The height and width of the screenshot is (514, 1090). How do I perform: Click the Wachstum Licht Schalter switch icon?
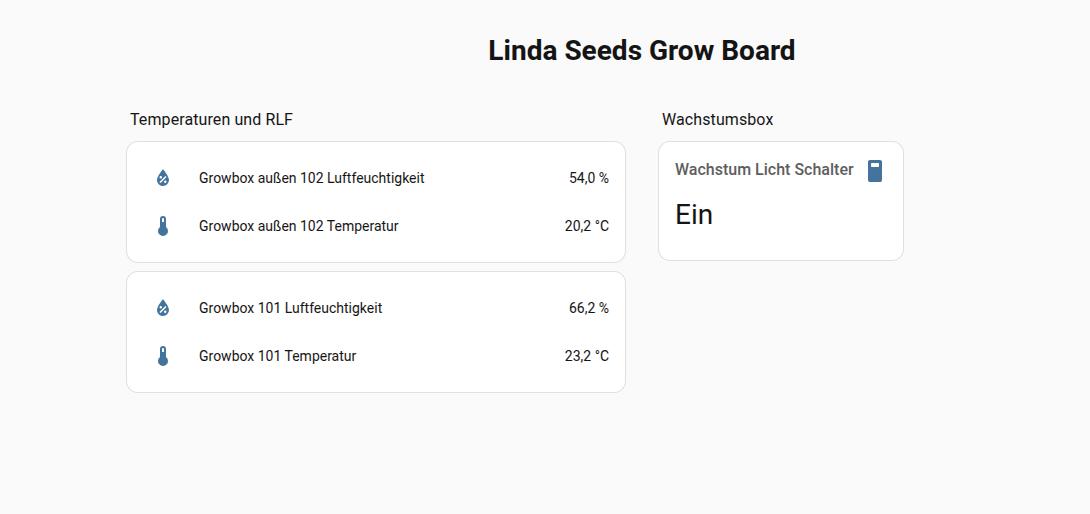point(875,171)
